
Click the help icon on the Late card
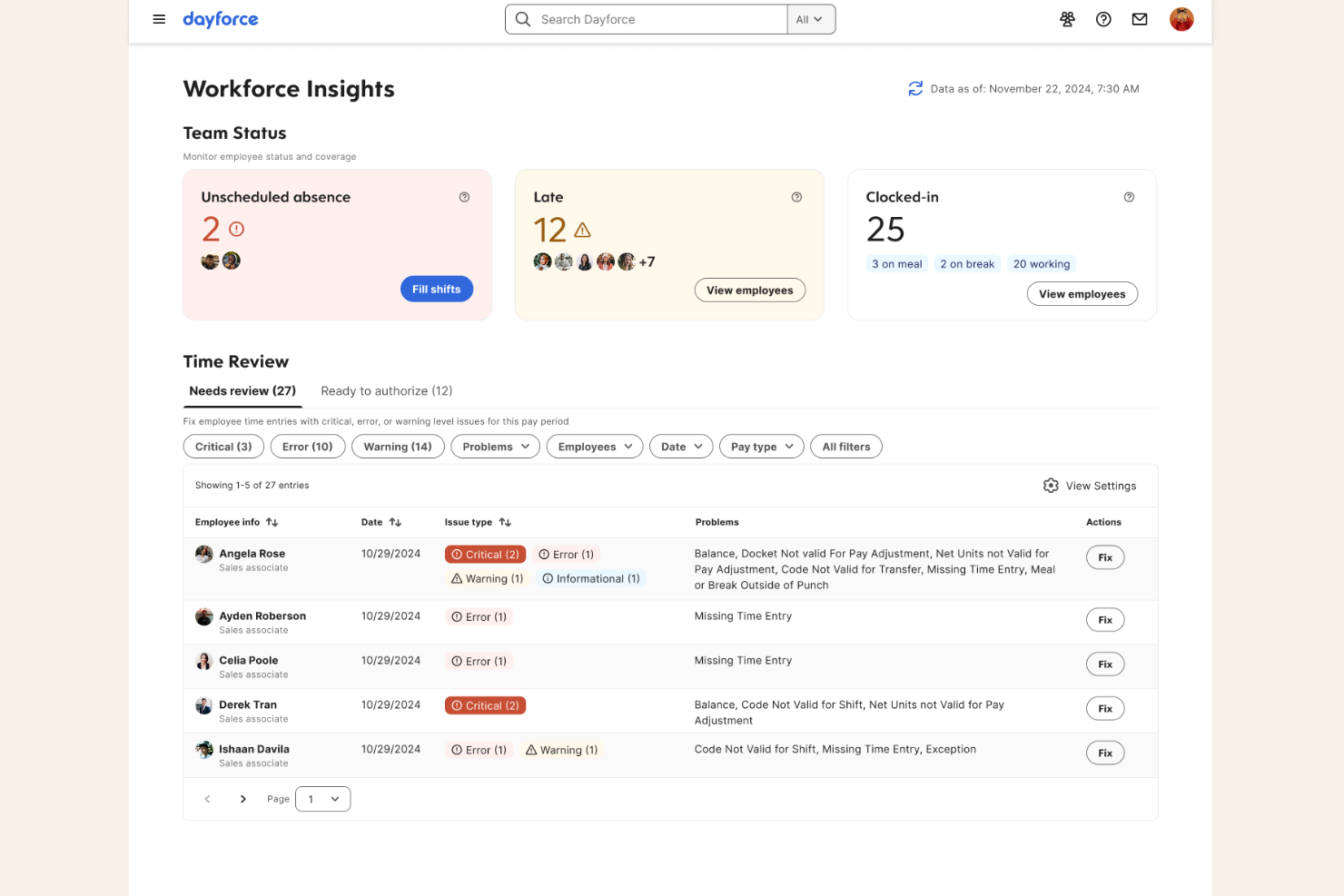(x=796, y=196)
